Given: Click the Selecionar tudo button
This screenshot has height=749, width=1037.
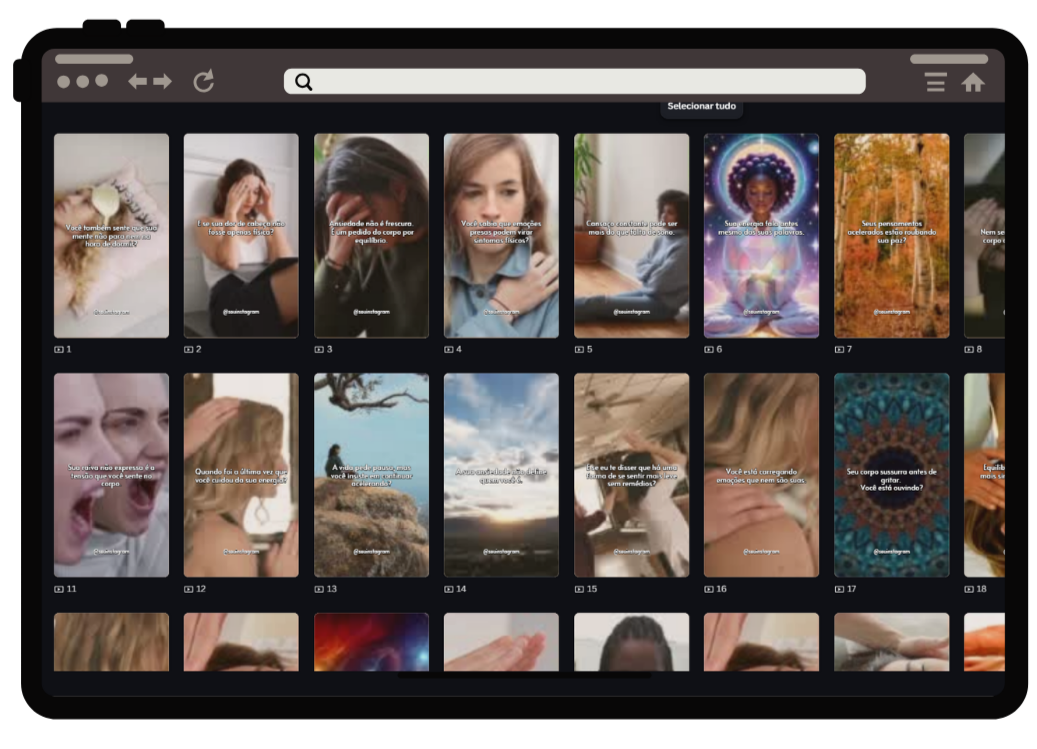Looking at the screenshot, I should tap(702, 106).
